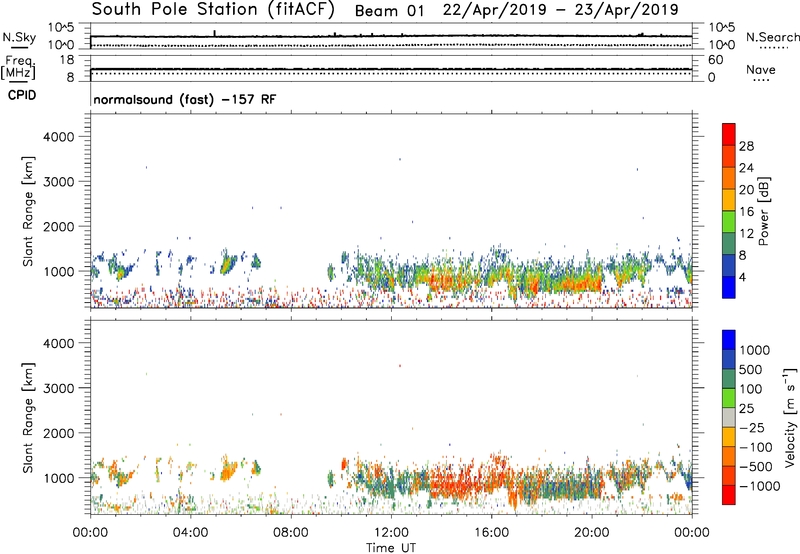
Task: Click the "Slant Range [km]" label of the power panel
Action: pos(28,211)
